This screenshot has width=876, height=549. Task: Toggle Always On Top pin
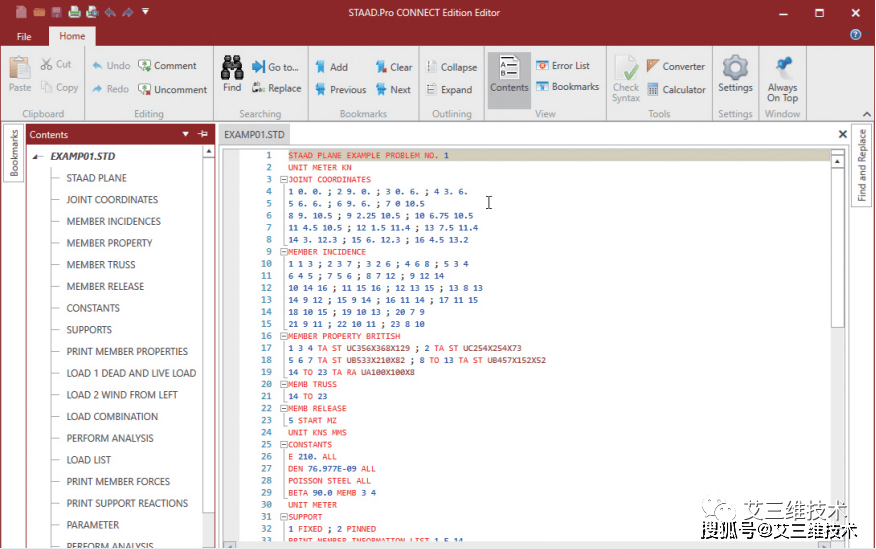(x=782, y=79)
